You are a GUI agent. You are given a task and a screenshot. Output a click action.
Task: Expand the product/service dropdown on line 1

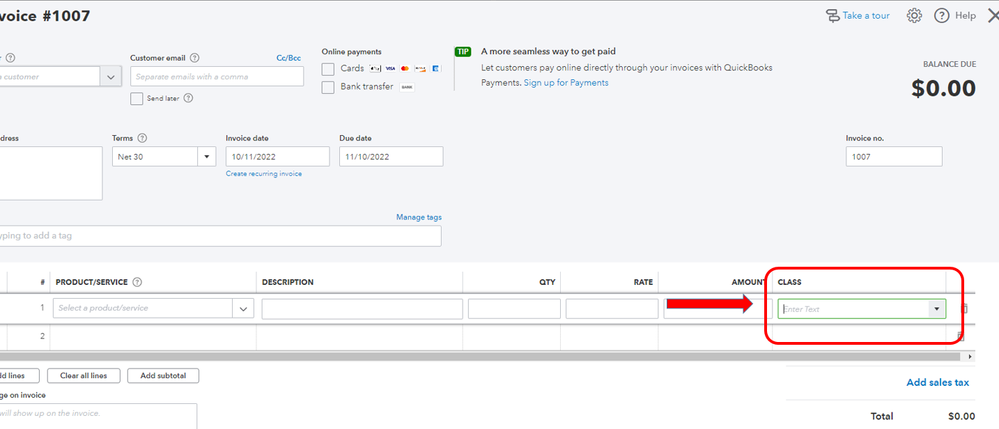tap(243, 309)
